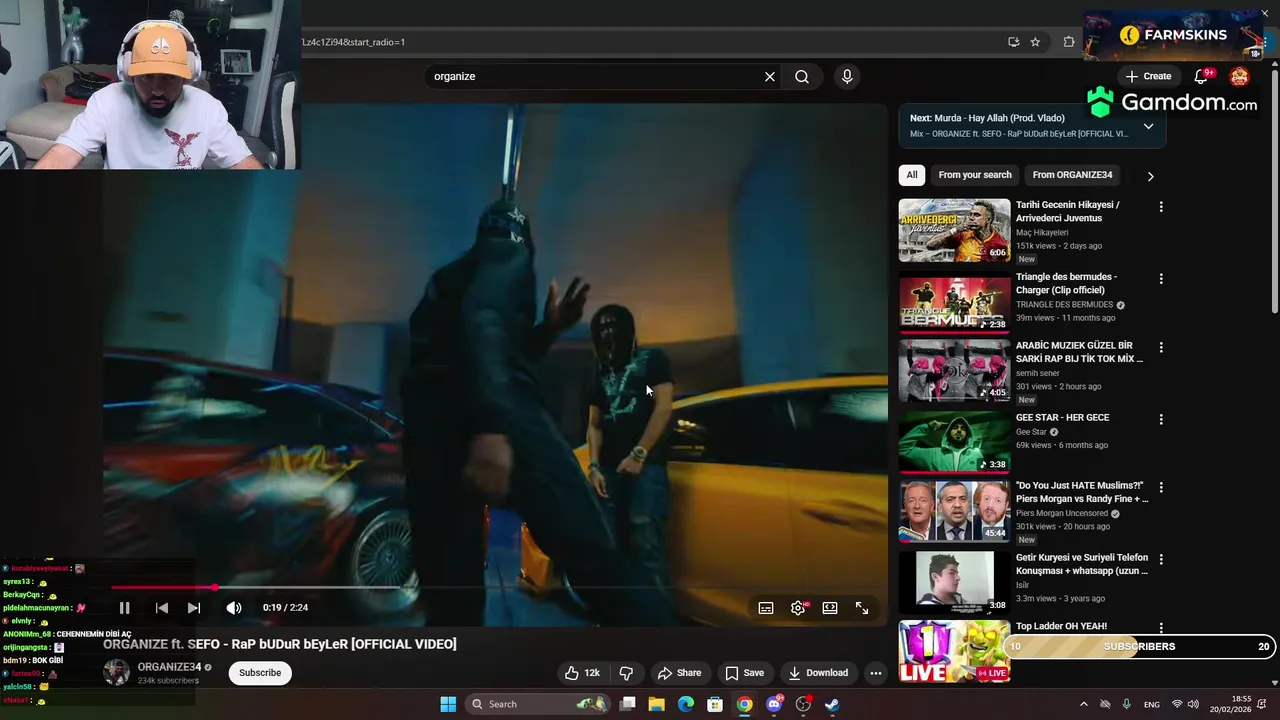The height and width of the screenshot is (720, 1280).
Task: Open options for Getir Kuryesi video
Action: [1161, 559]
